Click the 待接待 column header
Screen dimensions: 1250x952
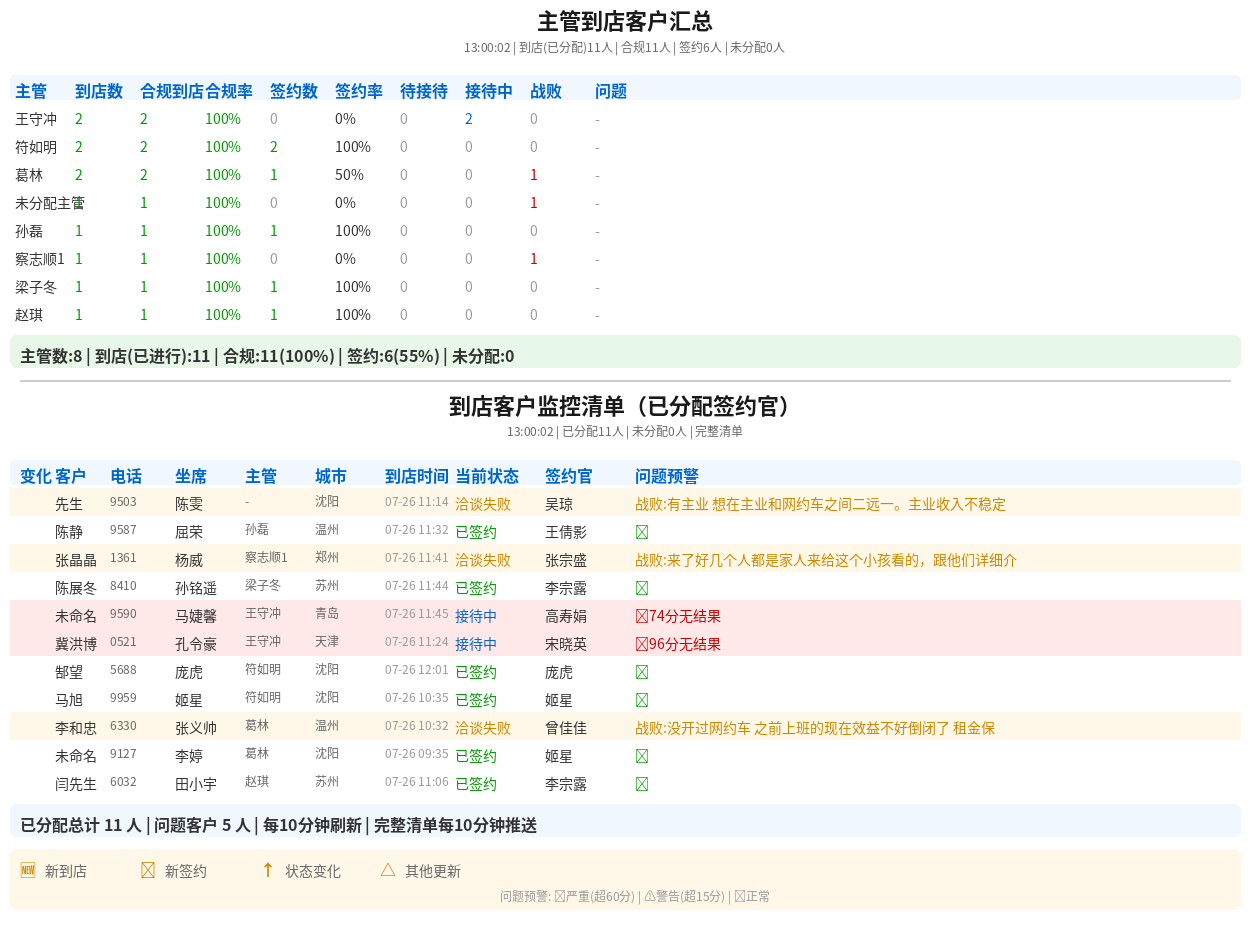click(424, 91)
